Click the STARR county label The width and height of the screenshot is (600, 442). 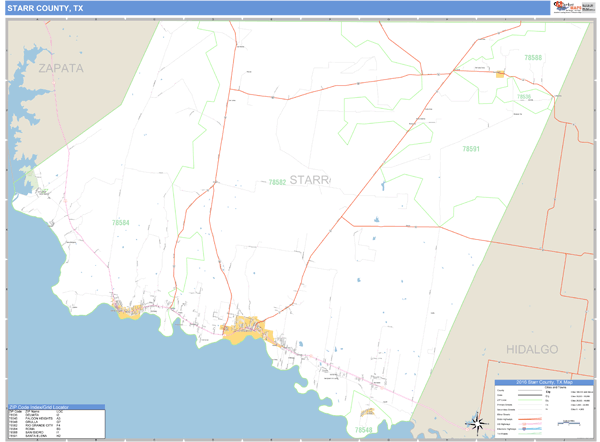pos(310,179)
